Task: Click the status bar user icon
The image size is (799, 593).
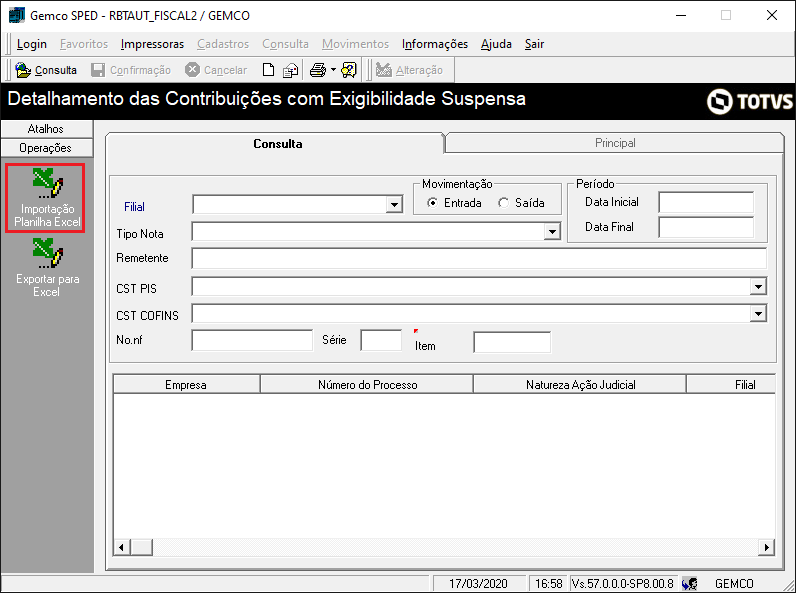Action: coord(690,583)
